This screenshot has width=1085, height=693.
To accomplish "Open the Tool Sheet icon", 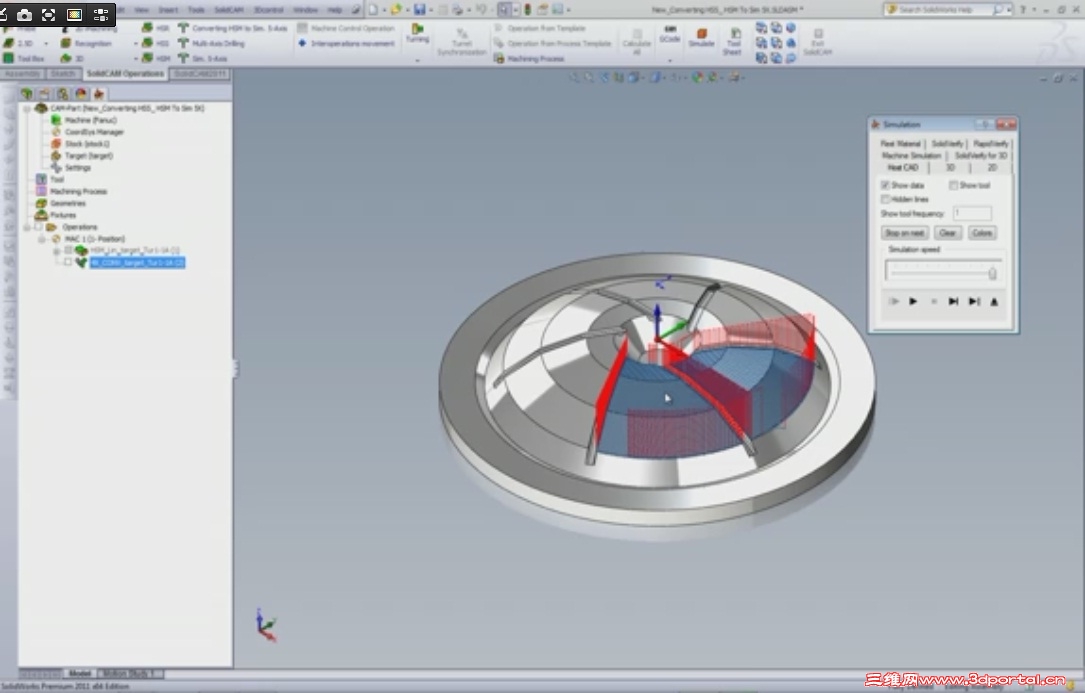I will point(733,42).
